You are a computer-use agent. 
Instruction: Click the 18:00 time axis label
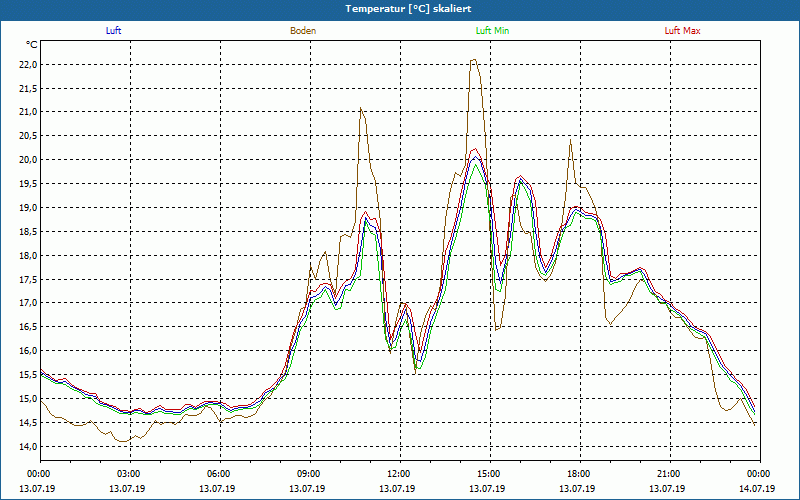577,474
